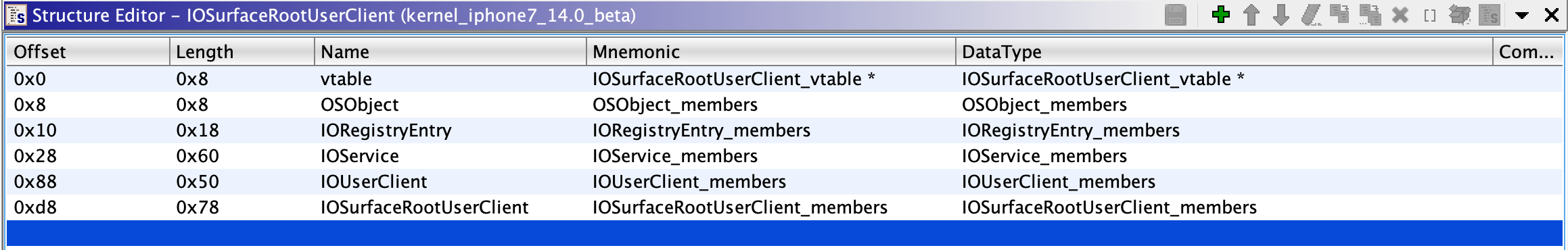
Task: Click the IORegistryEntry_members DataType cell
Action: 1224,130
